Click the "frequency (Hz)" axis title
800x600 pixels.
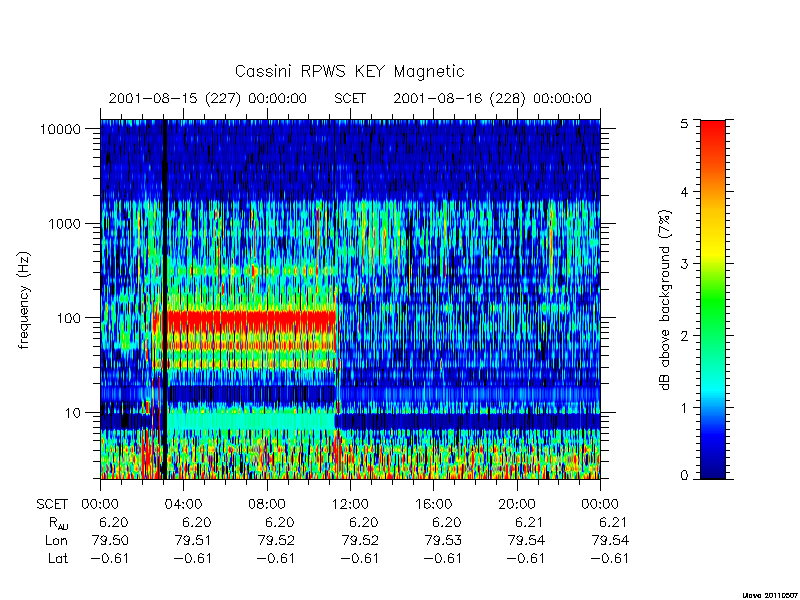(24, 300)
